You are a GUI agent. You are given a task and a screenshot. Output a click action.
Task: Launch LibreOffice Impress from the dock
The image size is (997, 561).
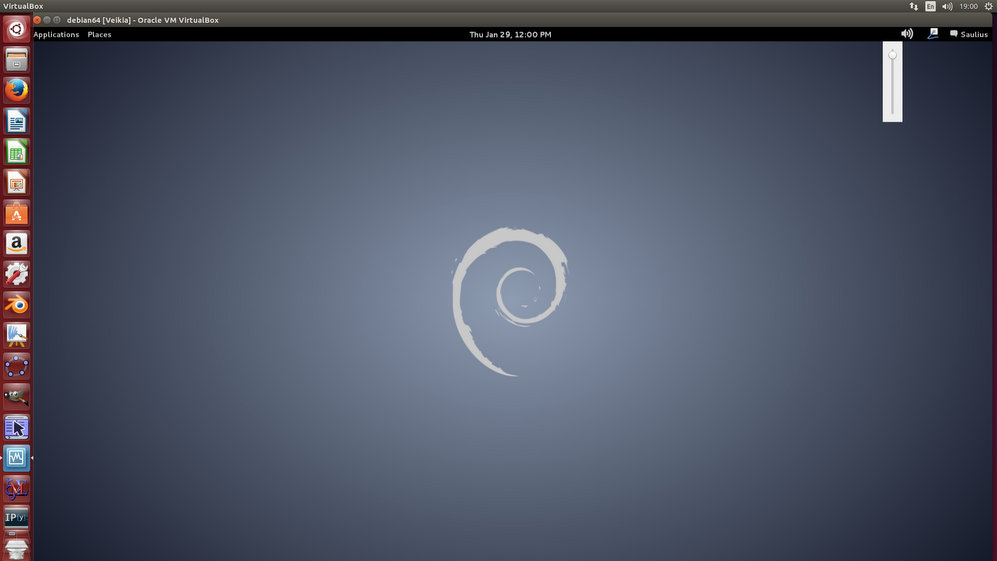(16, 183)
